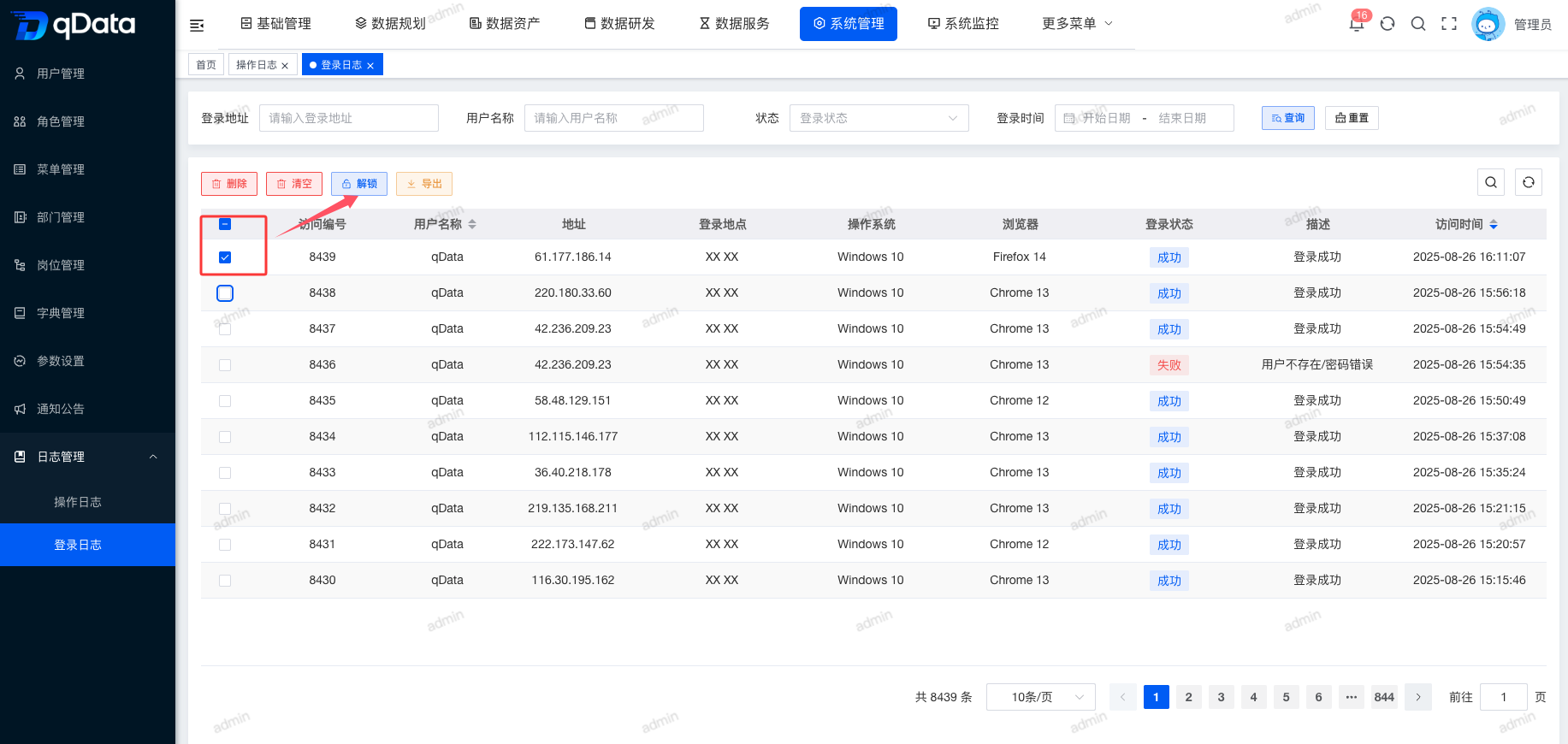Viewport: 1568px width, 744px height.
Task: Collapse the sidebar with the hamburger icon
Action: [x=197, y=25]
